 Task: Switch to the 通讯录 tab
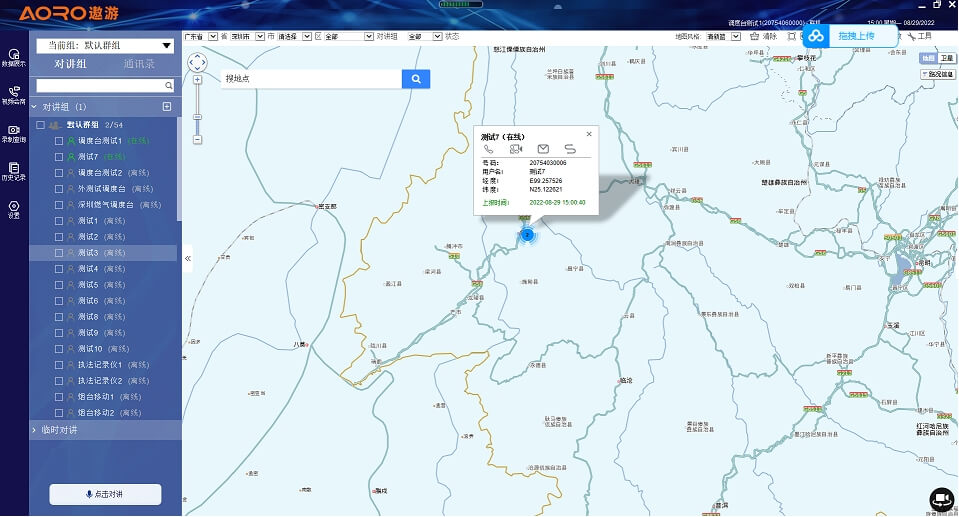tap(139, 64)
